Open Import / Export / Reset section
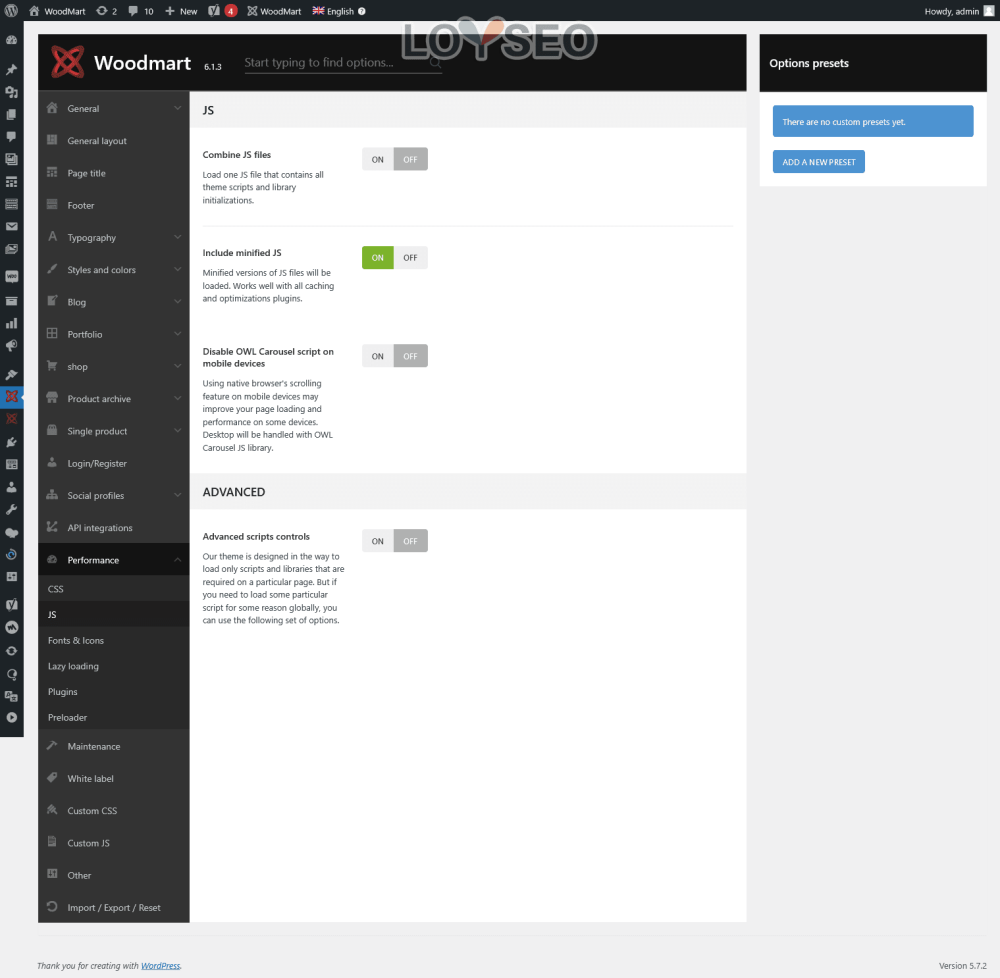Viewport: 1000px width, 978px height. coord(114,907)
